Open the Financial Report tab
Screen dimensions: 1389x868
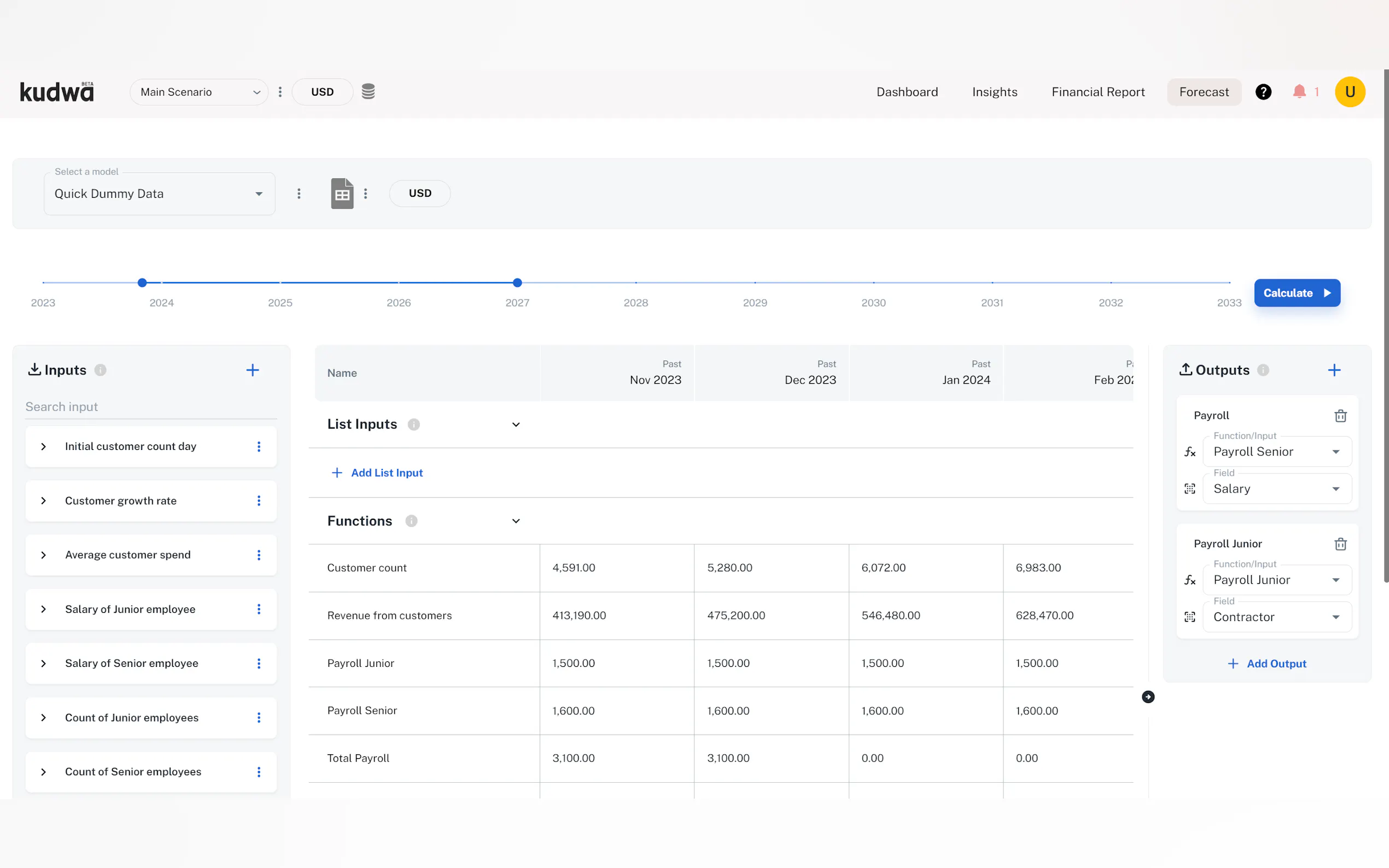1098,92
